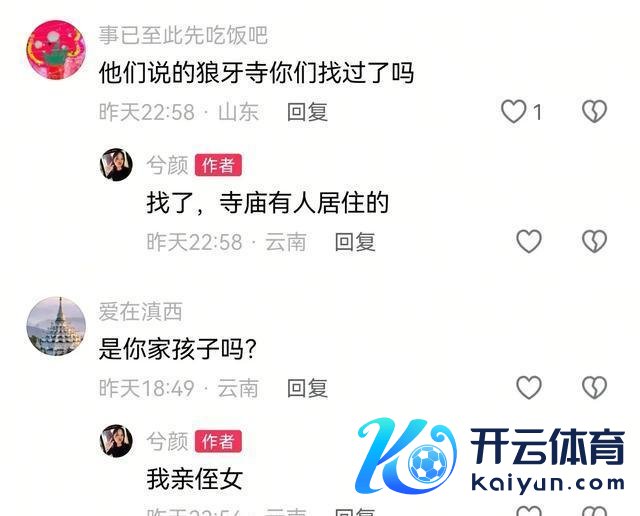Reply to author's 寺庙有人居住的 comment
Image resolution: width=640 pixels, height=516 pixels.
pos(355,242)
